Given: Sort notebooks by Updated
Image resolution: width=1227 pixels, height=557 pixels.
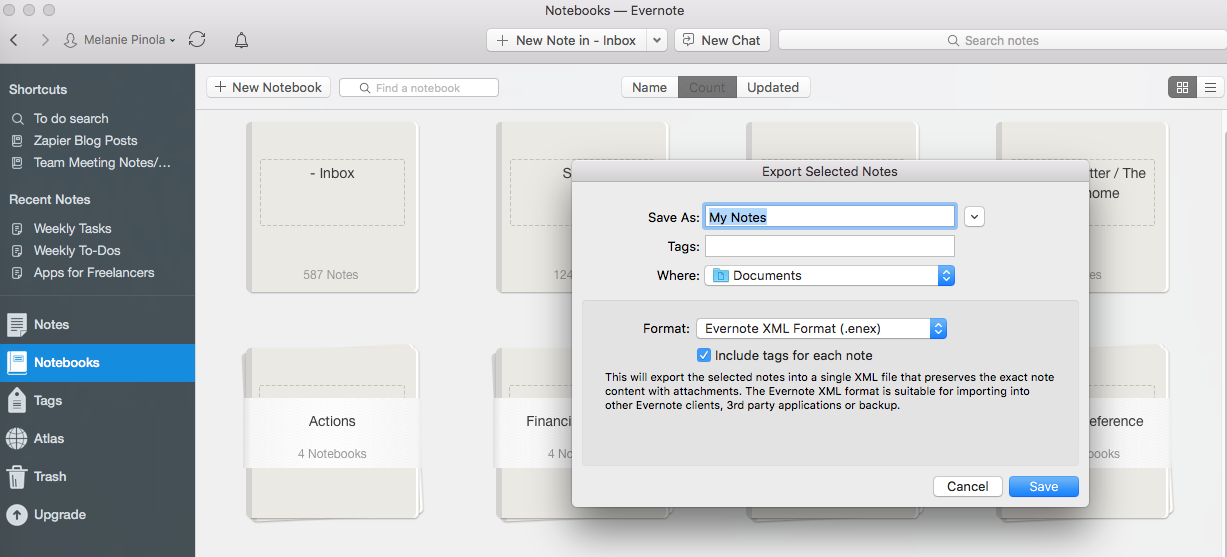Looking at the screenshot, I should click(x=773, y=87).
